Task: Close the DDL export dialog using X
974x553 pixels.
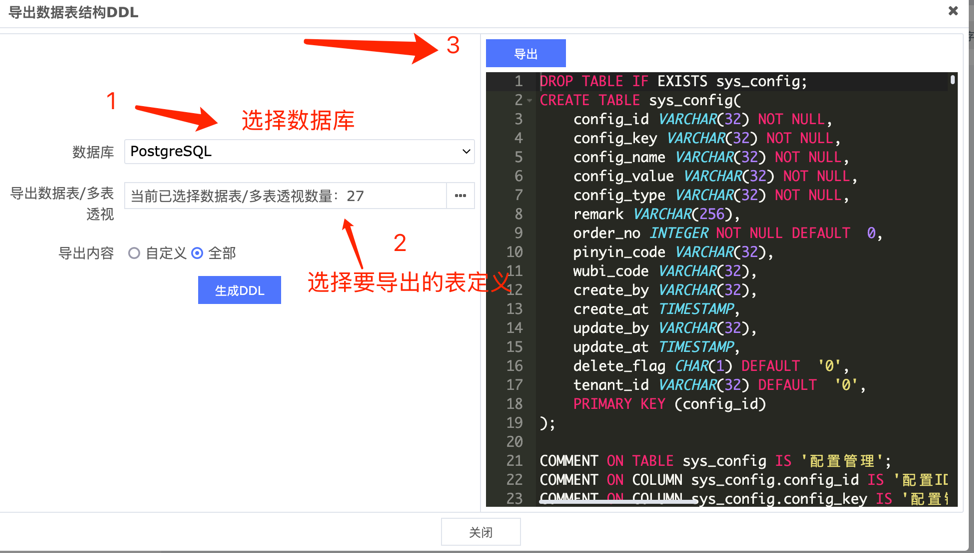Action: pos(952,11)
